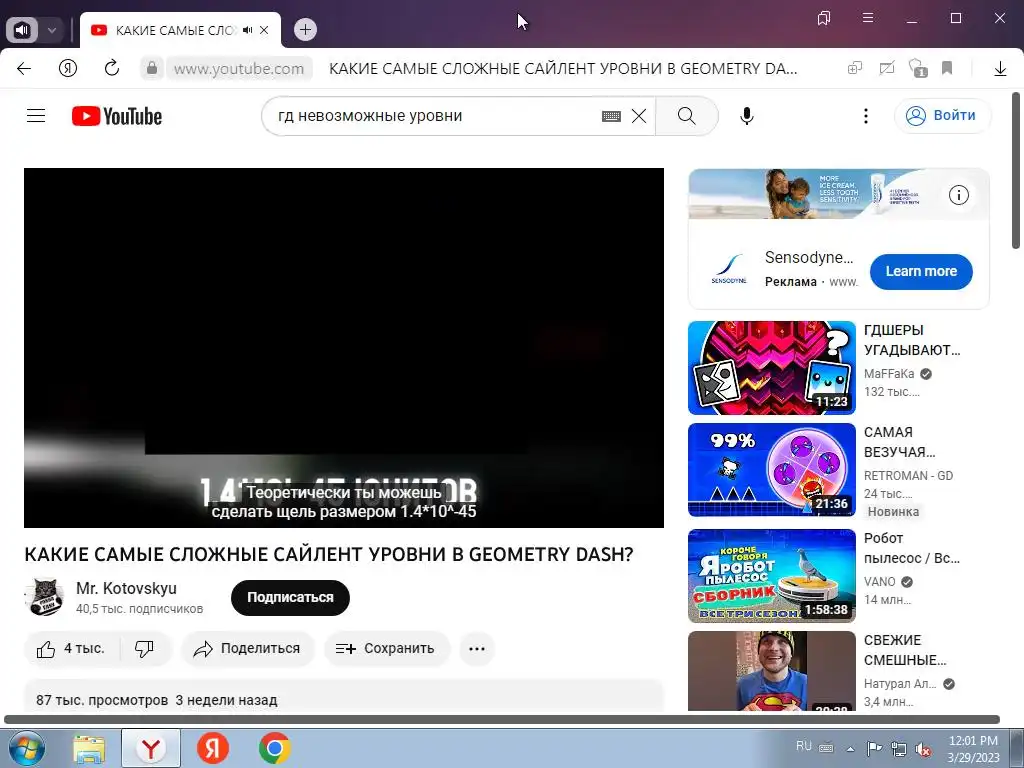Click the picture-in-picture video icon in address bar
Screen dimensions: 1024x768
pos(886,68)
